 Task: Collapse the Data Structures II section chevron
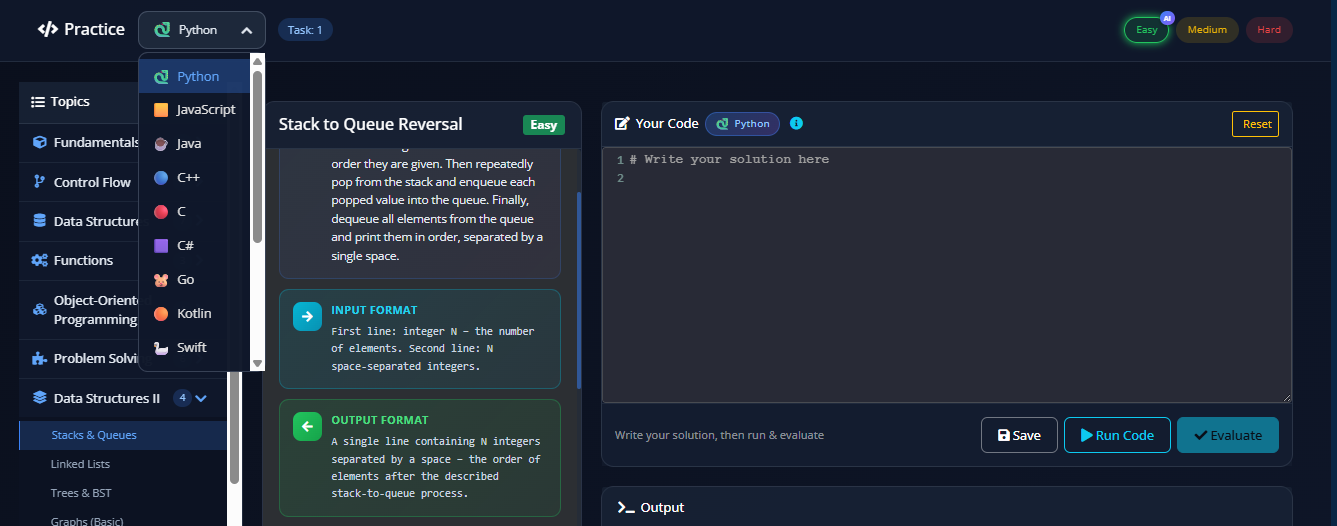tap(201, 398)
